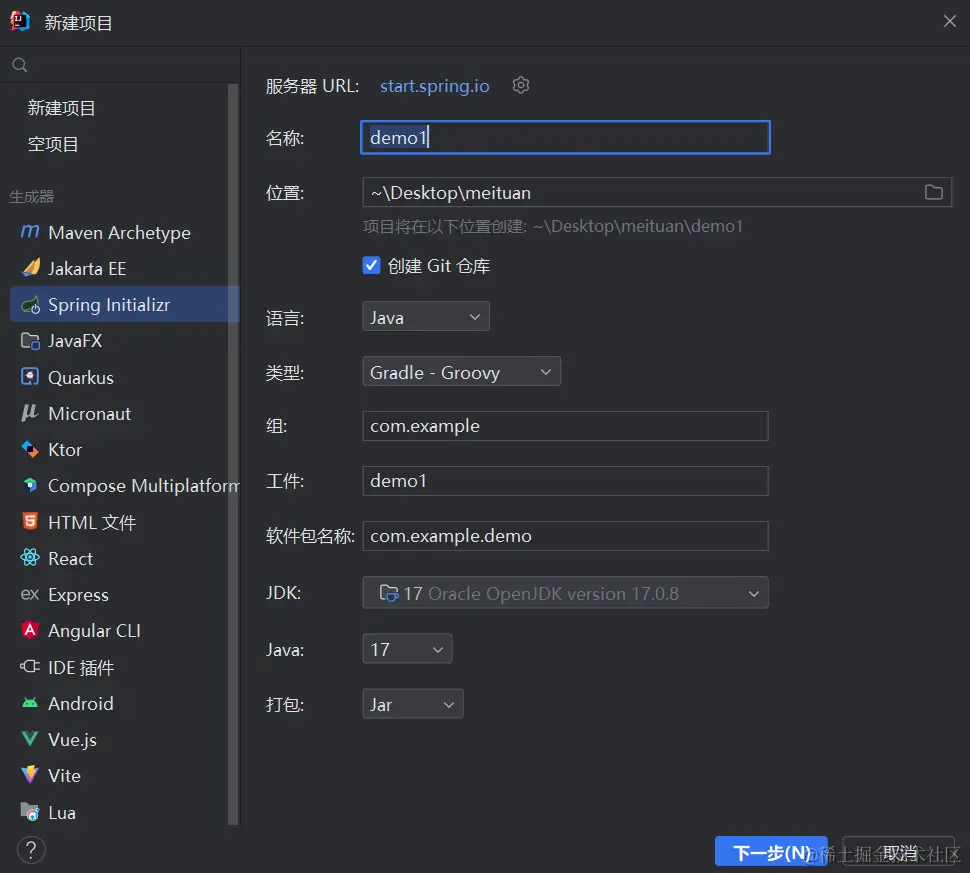Screen dimensions: 970x873
Task: Click the search box above generator list
Action: (120, 65)
